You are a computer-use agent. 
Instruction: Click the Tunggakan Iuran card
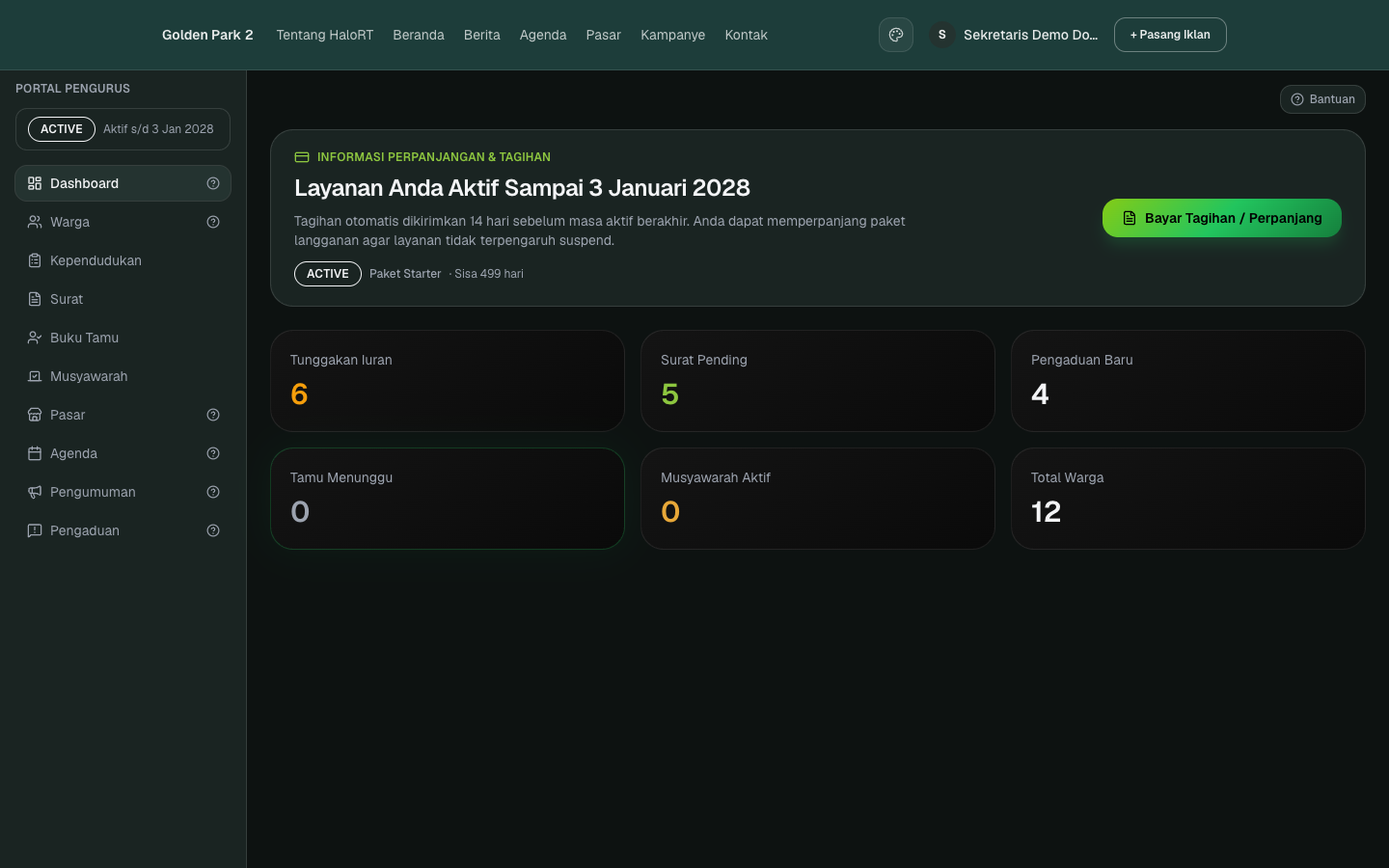click(x=448, y=381)
